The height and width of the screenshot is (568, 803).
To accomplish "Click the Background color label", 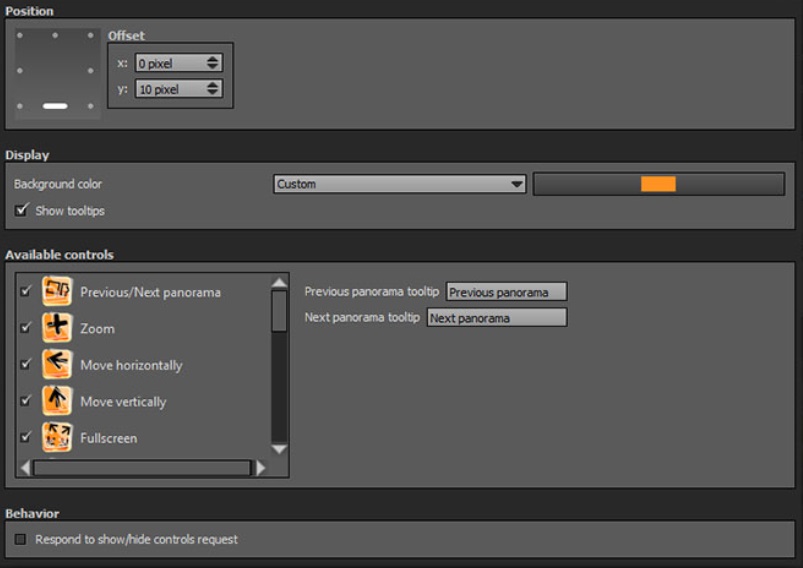I will click(58, 184).
